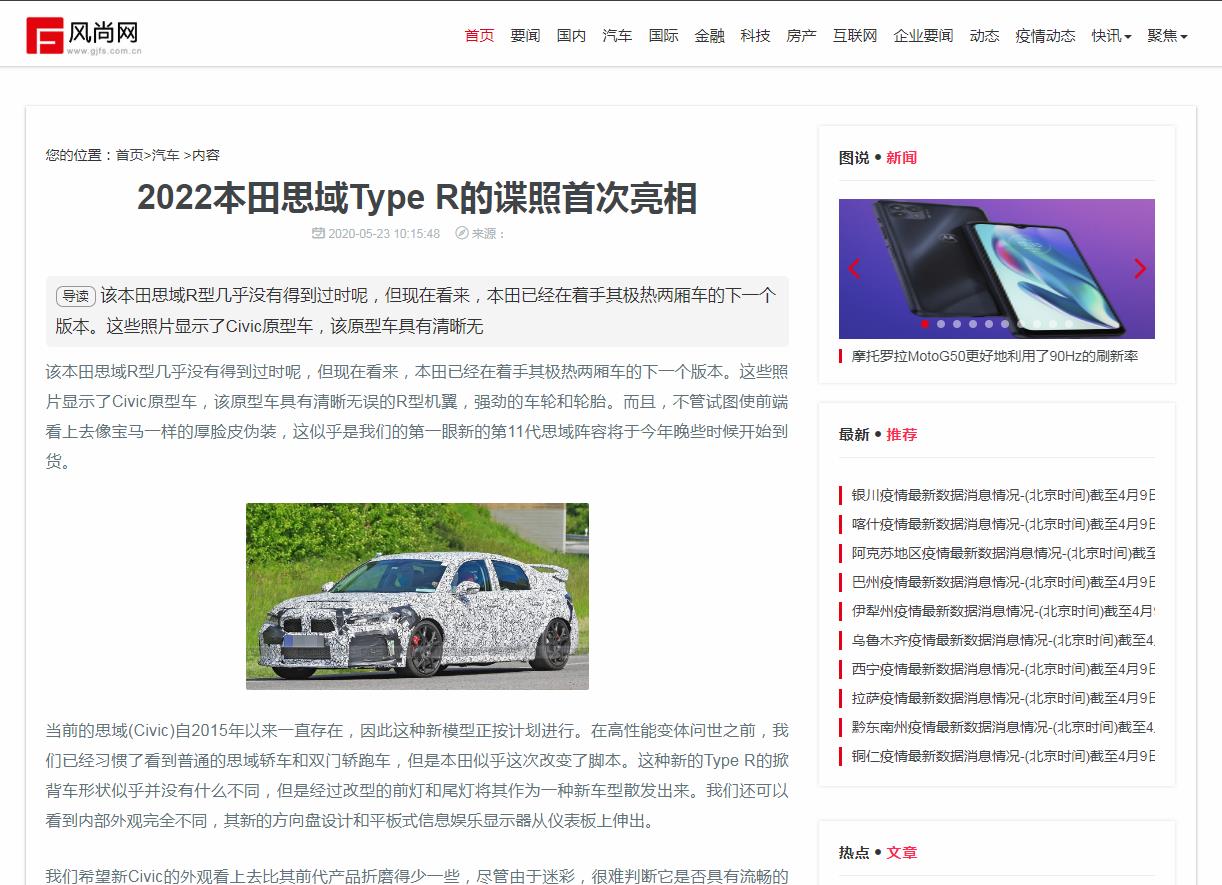Viewport: 1222px width, 885px height.
Task: Open the 黔东南州疫情 article link
Action: [1003, 727]
